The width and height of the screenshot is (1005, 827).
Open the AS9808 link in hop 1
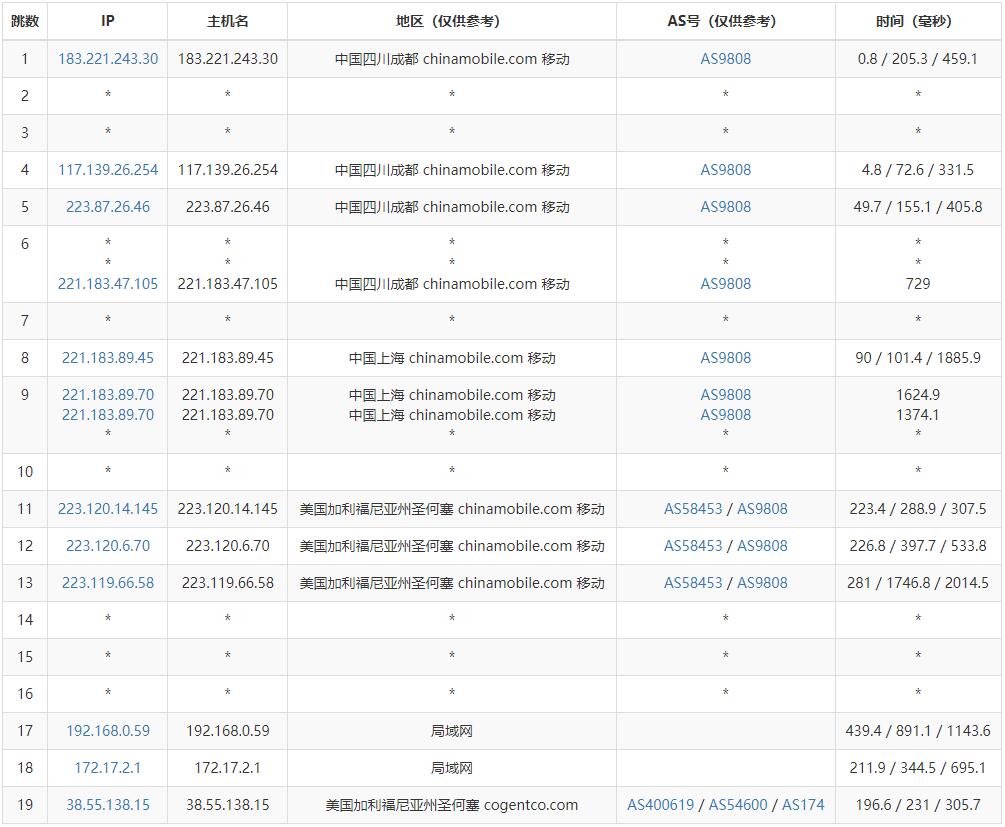click(x=726, y=59)
